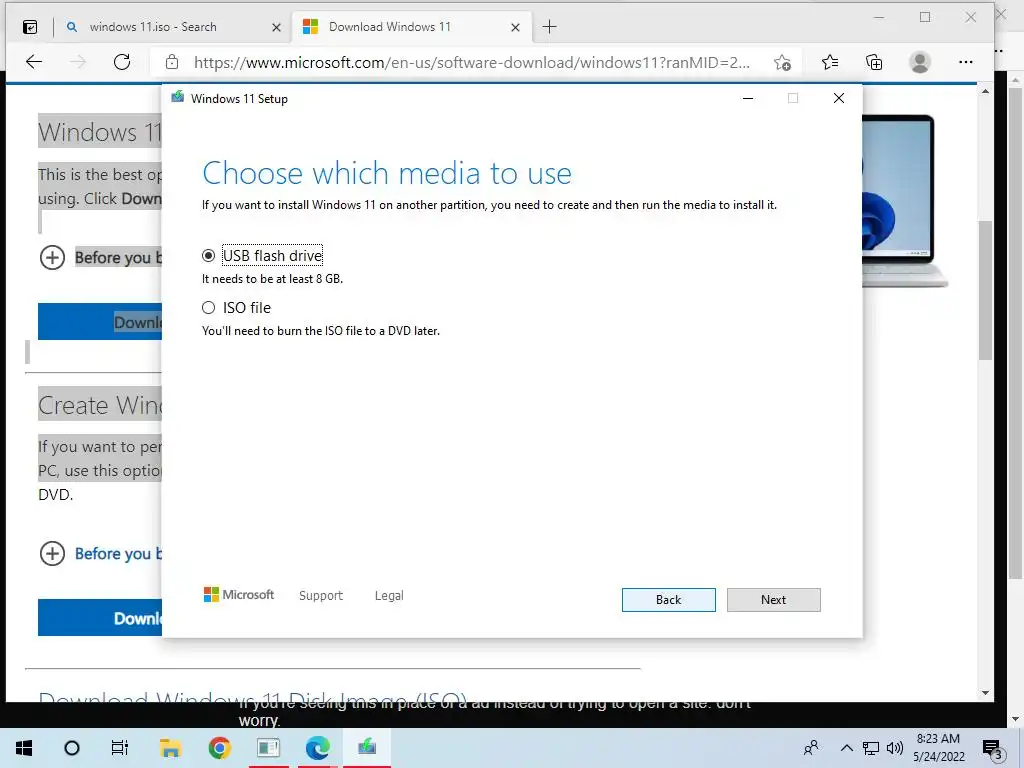Open the notification center icon
Image resolution: width=1024 pixels, height=768 pixels.
tap(991, 748)
